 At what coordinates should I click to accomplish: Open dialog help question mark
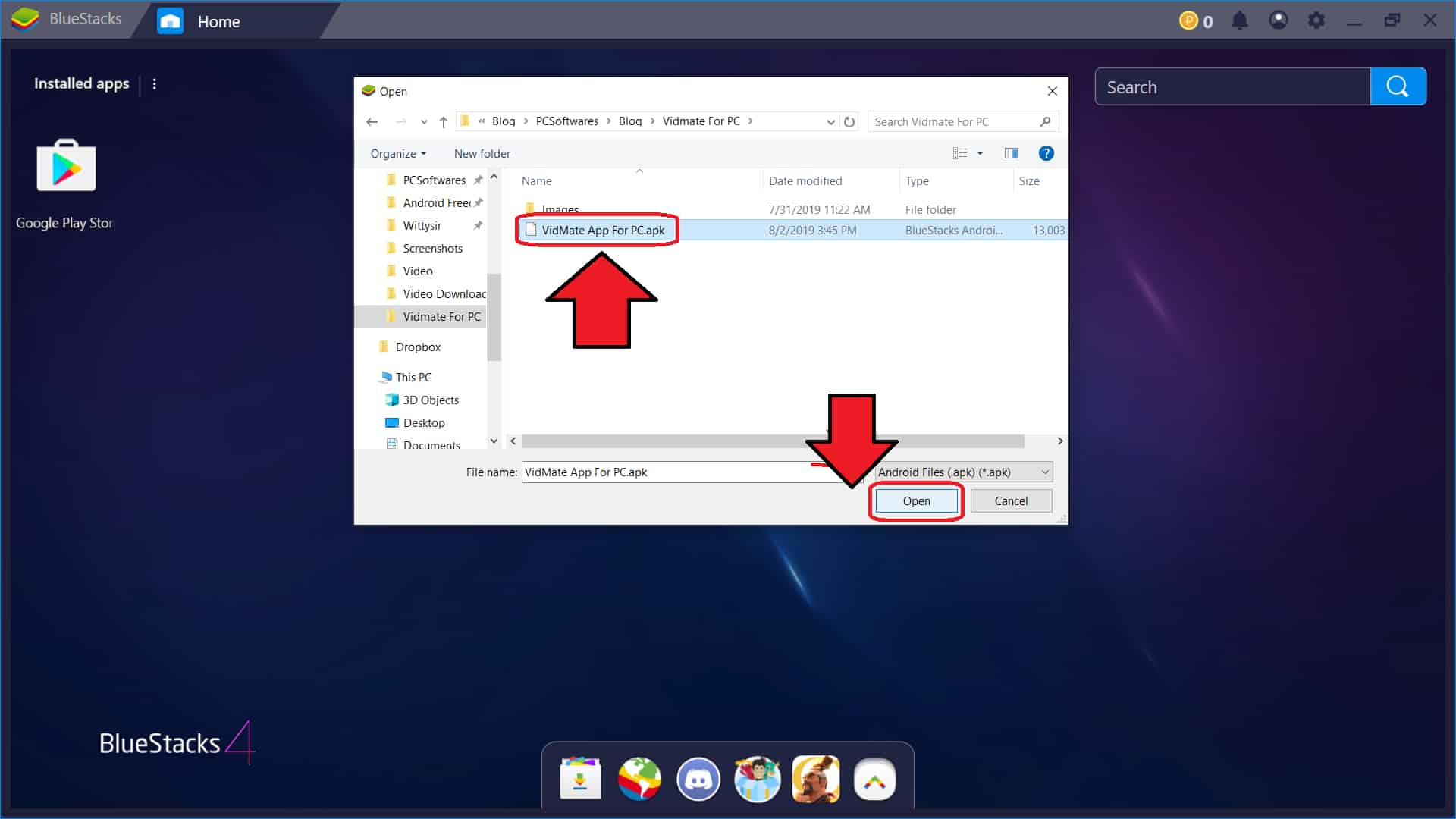[1046, 153]
